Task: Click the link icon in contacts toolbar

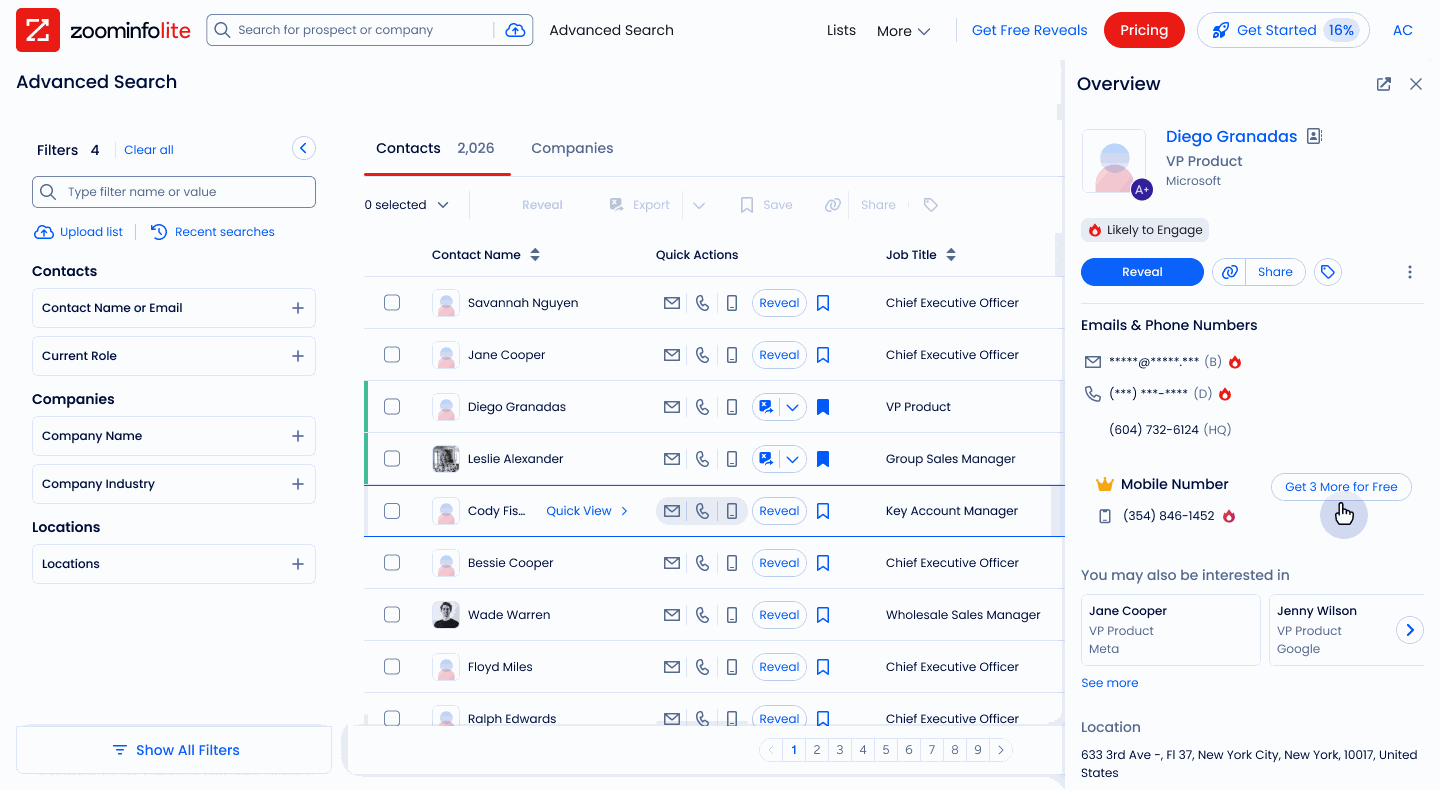Action: 833,205
